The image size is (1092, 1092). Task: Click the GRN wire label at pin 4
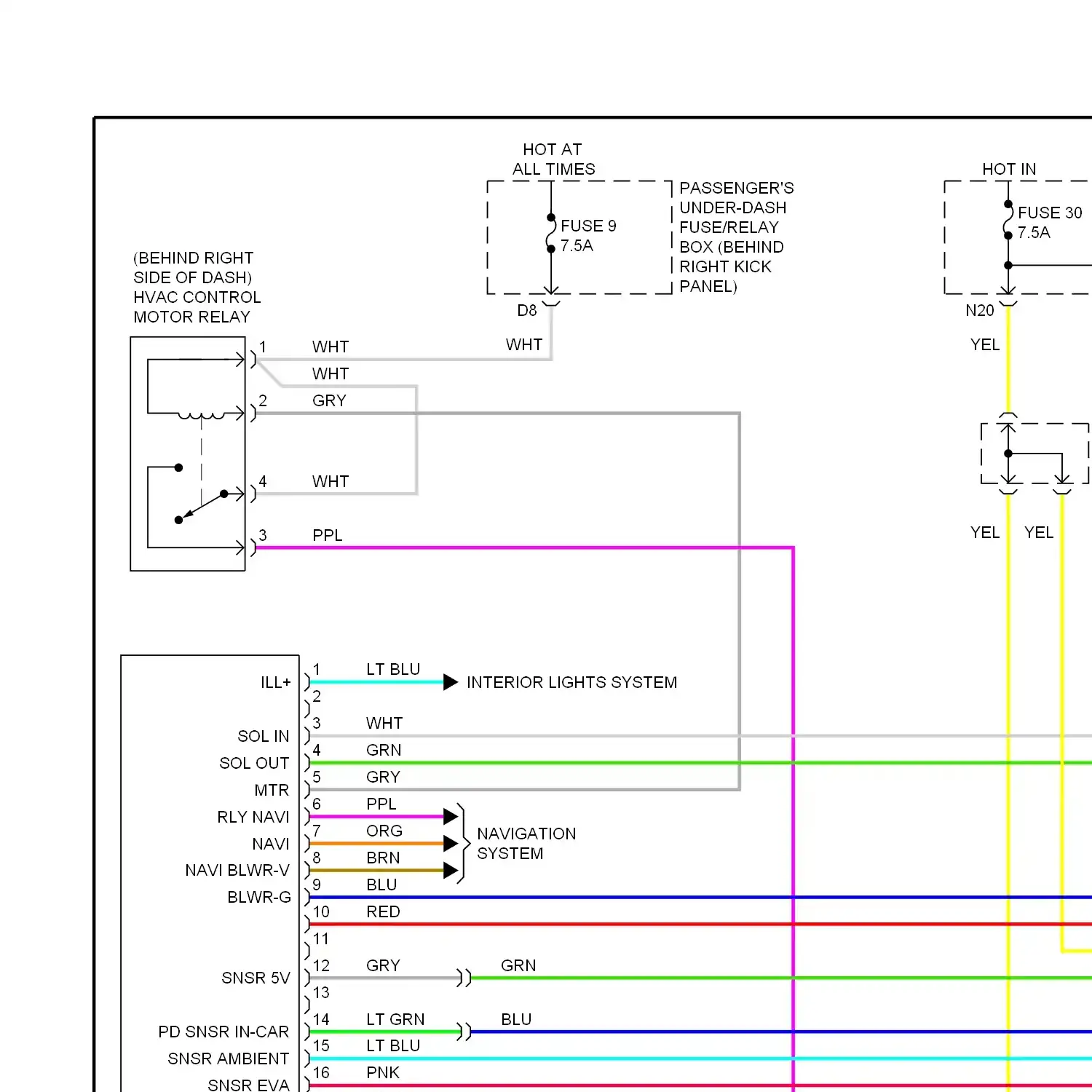pos(384,750)
